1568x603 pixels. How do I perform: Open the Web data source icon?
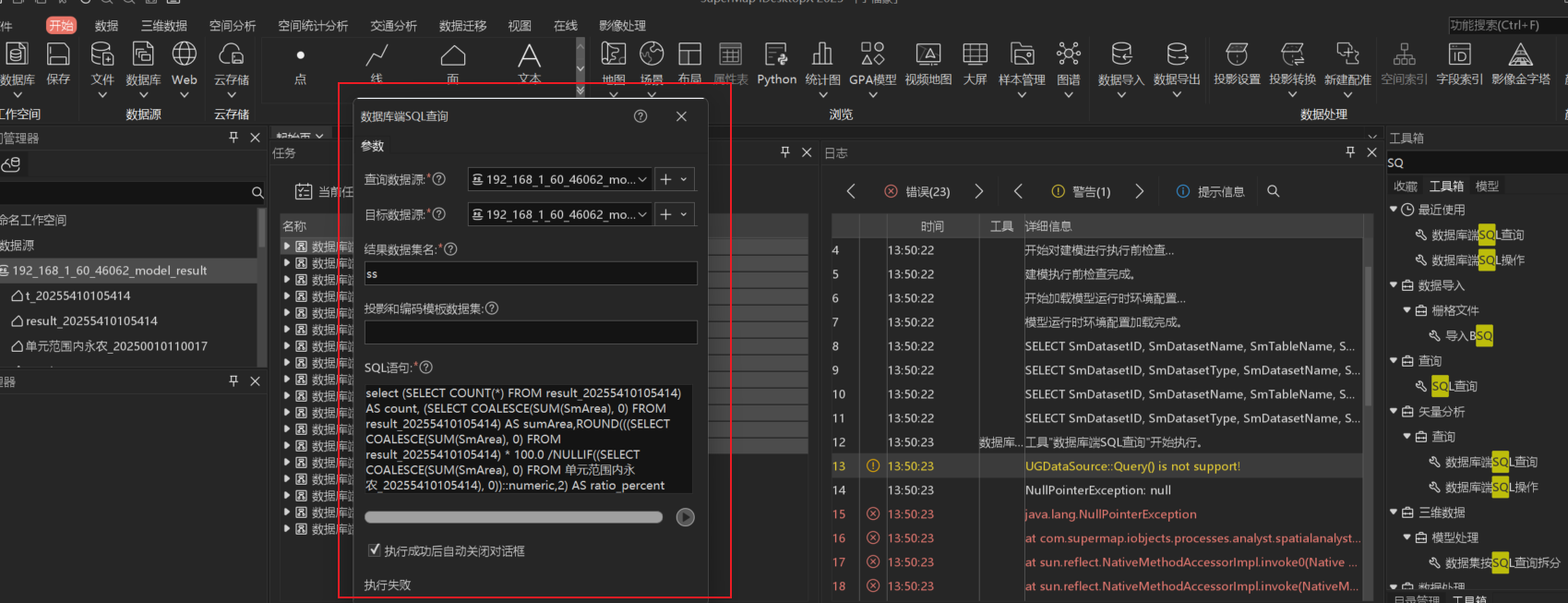(185, 54)
